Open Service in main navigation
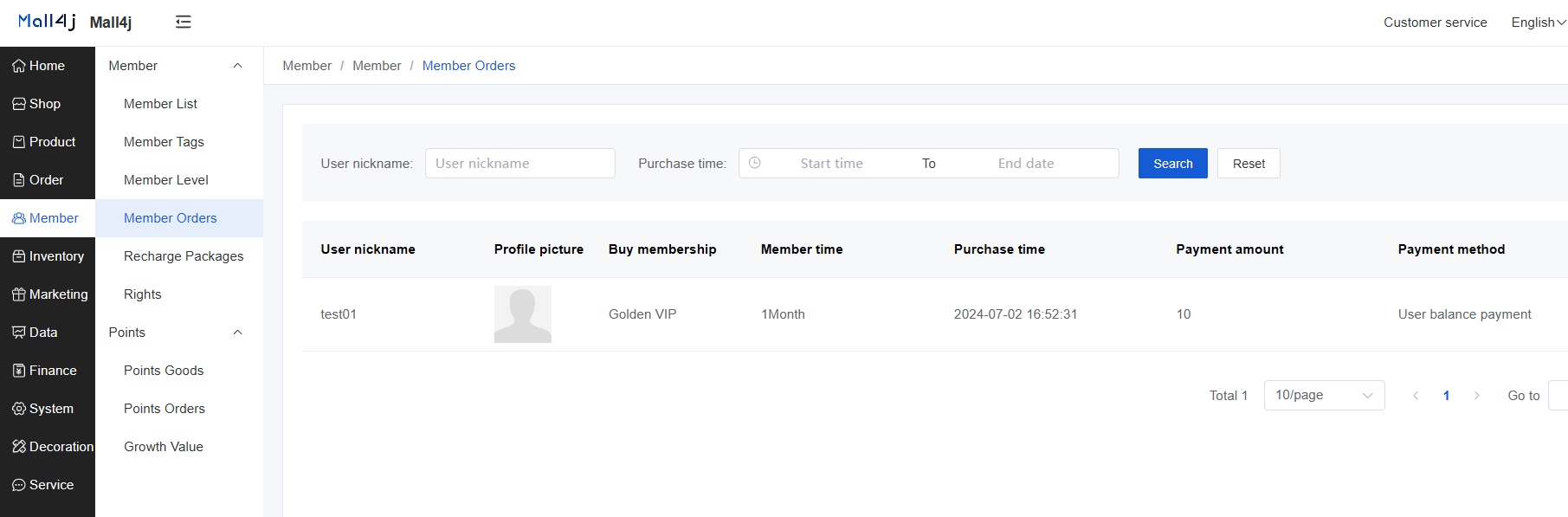1568x517 pixels. click(48, 485)
